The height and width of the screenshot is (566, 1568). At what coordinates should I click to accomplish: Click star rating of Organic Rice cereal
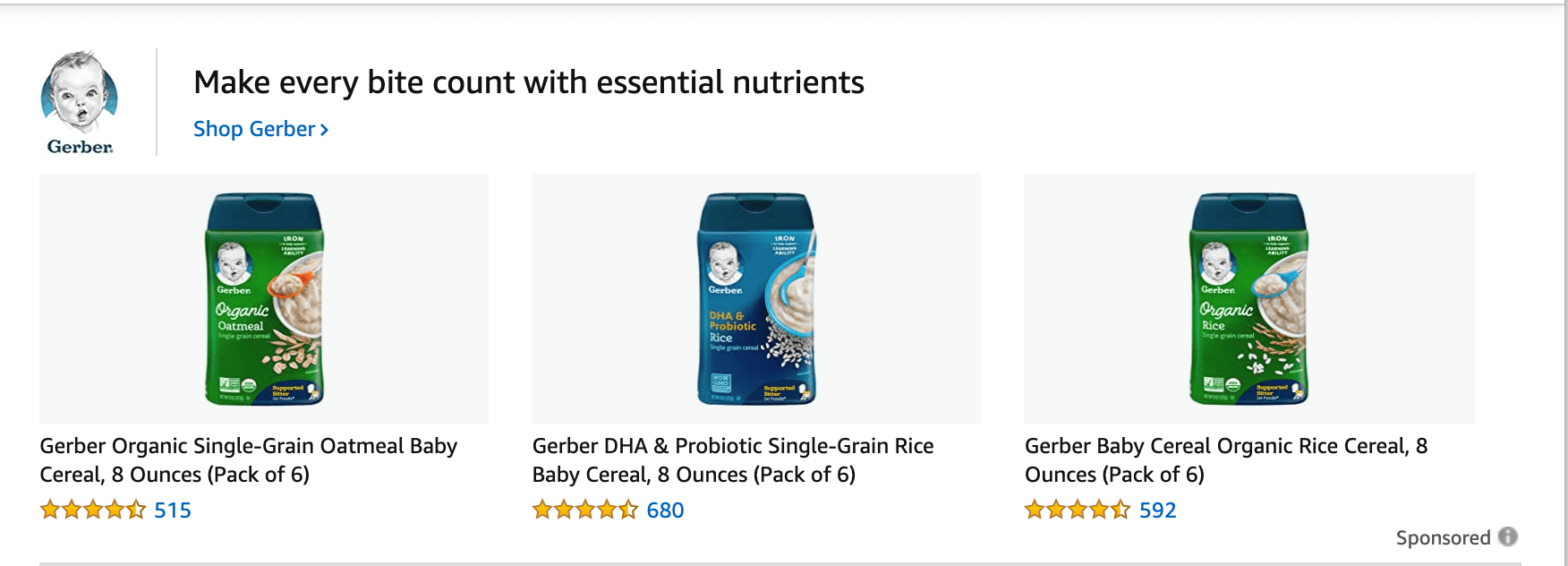click(1077, 510)
